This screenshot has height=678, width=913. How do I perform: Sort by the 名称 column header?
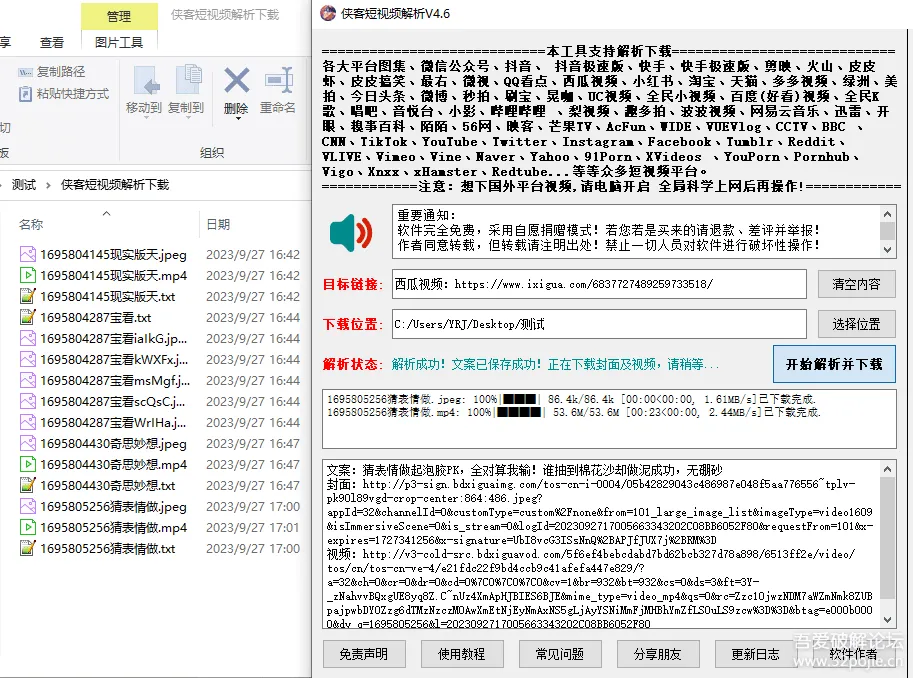click(31, 224)
